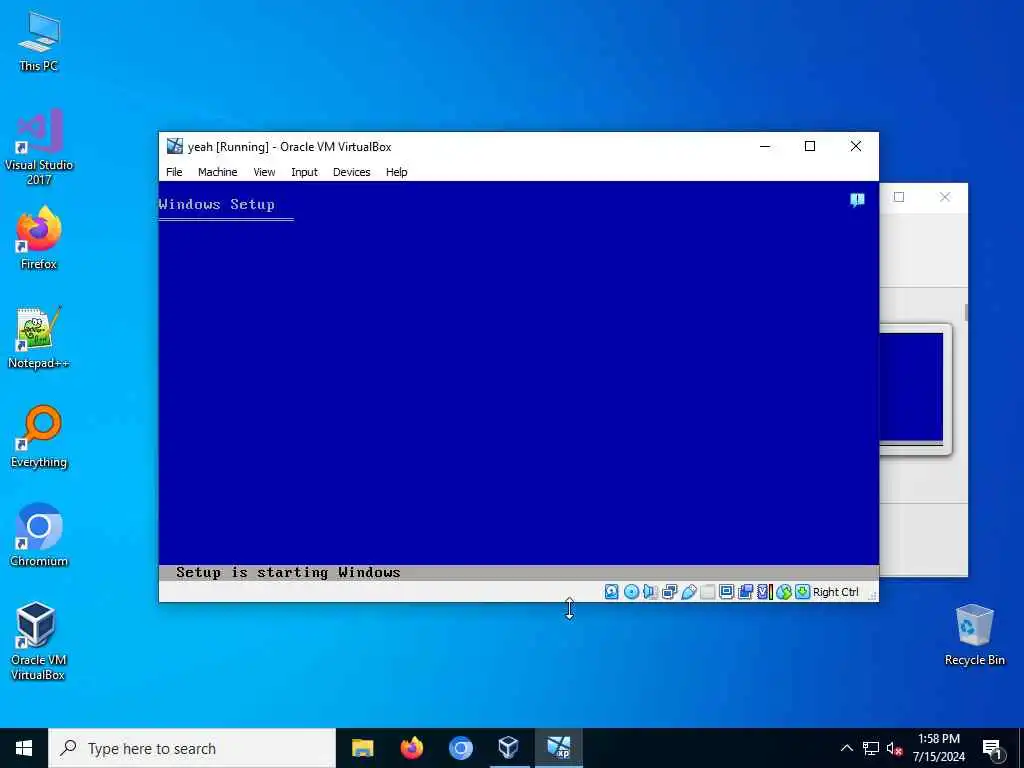Click the VM preview thumbnail in Manager window
This screenshot has height=768, width=1024.
(x=914, y=389)
